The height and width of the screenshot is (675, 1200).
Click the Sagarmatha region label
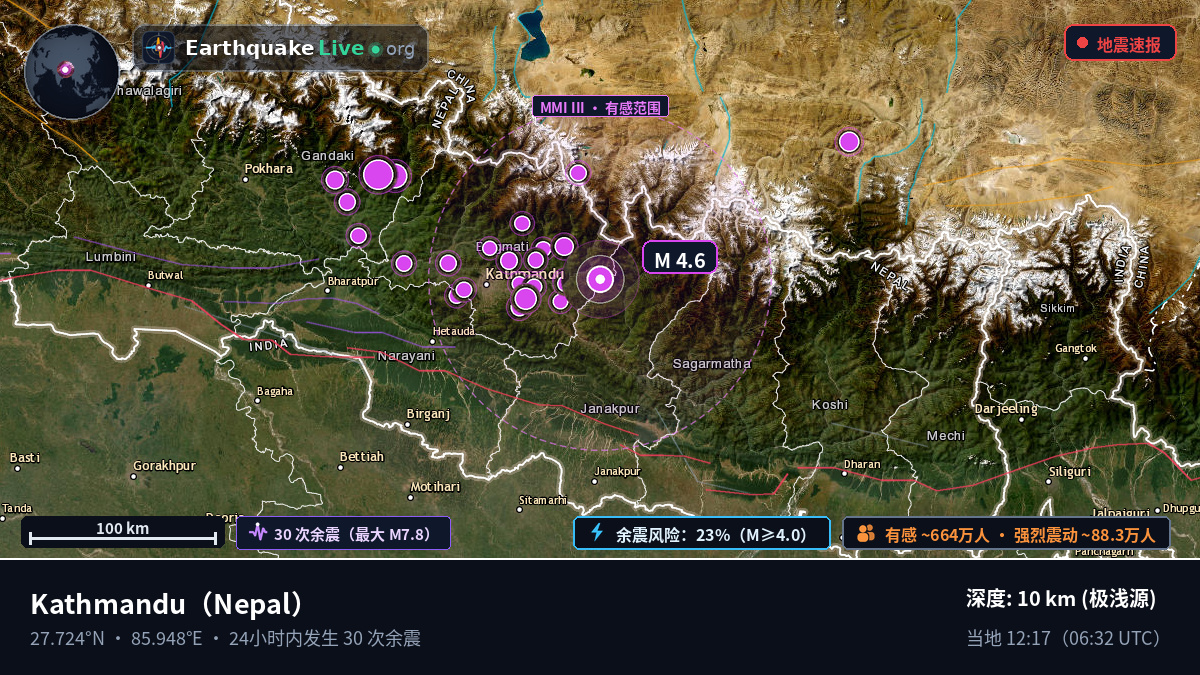point(711,363)
